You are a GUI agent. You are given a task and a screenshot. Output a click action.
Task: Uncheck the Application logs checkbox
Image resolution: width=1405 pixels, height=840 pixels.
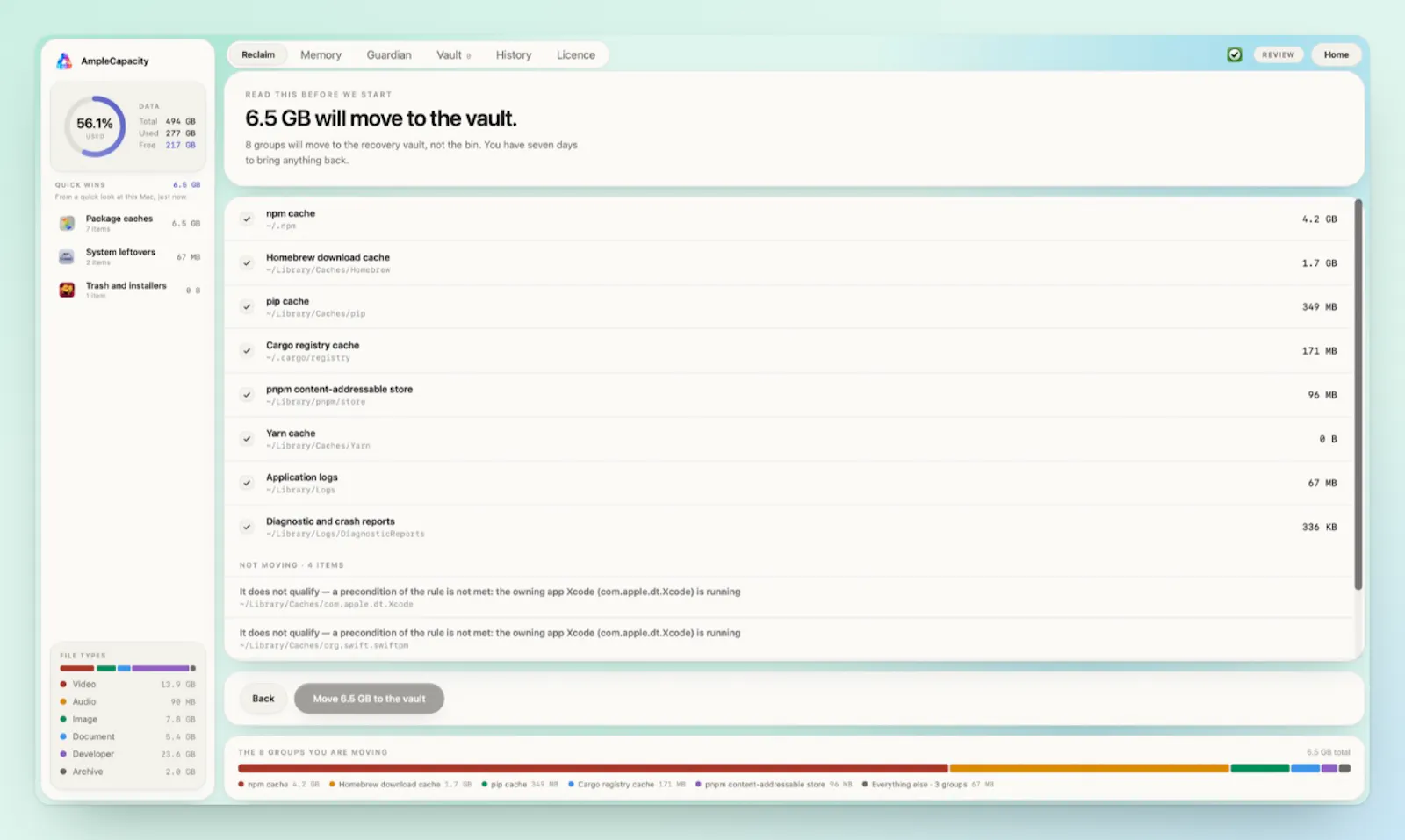[247, 482]
